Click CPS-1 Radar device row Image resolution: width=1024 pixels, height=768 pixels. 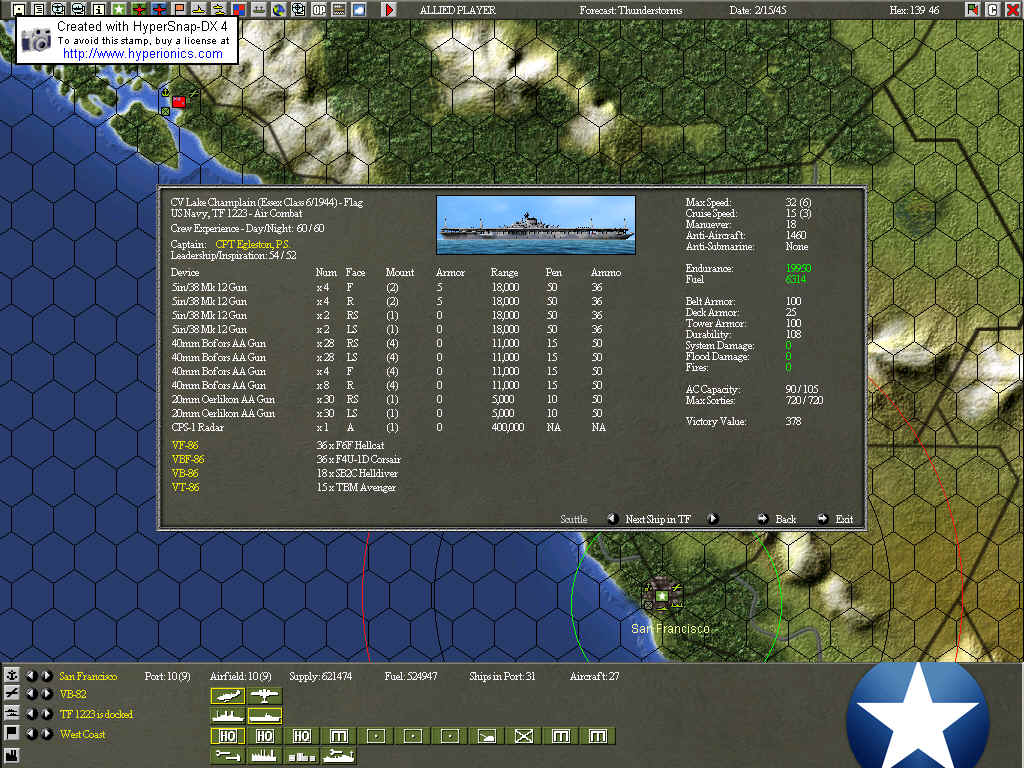(389, 427)
